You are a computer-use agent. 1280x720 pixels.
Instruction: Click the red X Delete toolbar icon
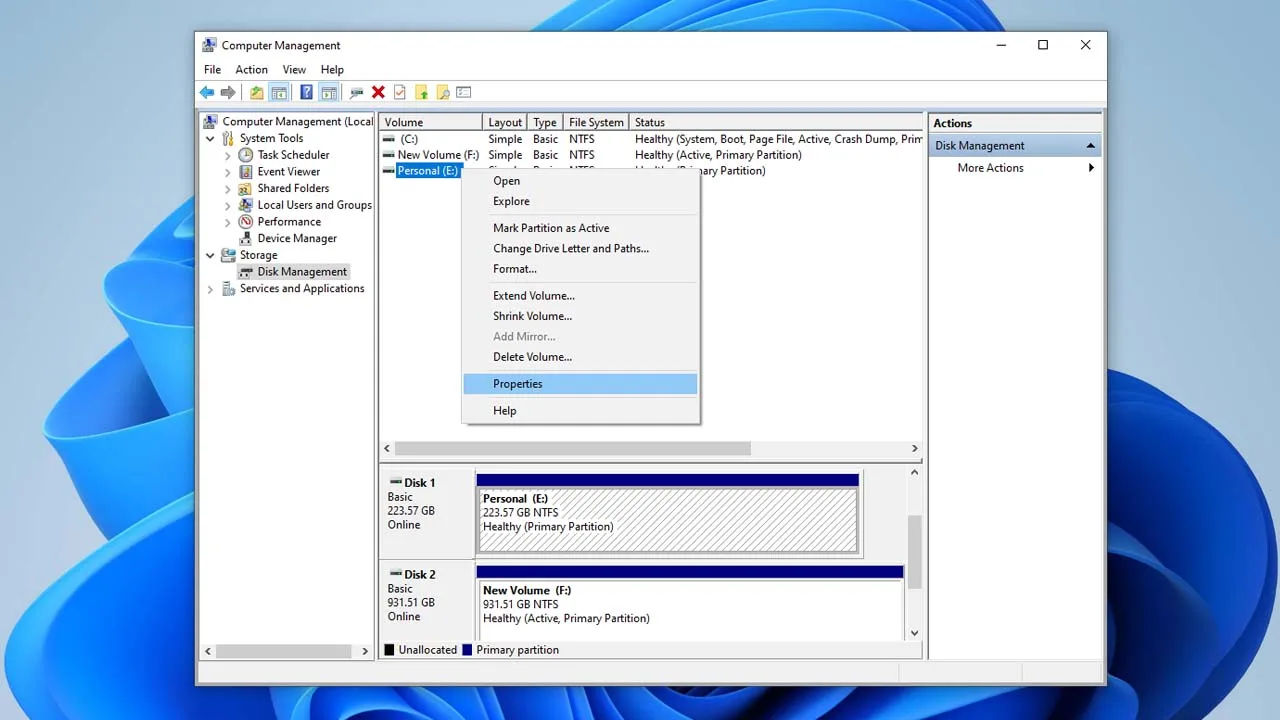click(x=378, y=92)
